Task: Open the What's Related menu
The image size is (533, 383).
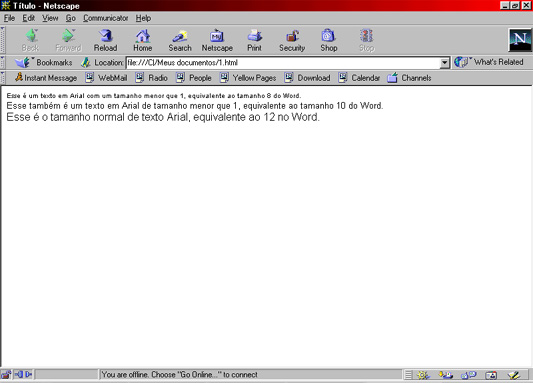Action: [x=488, y=62]
